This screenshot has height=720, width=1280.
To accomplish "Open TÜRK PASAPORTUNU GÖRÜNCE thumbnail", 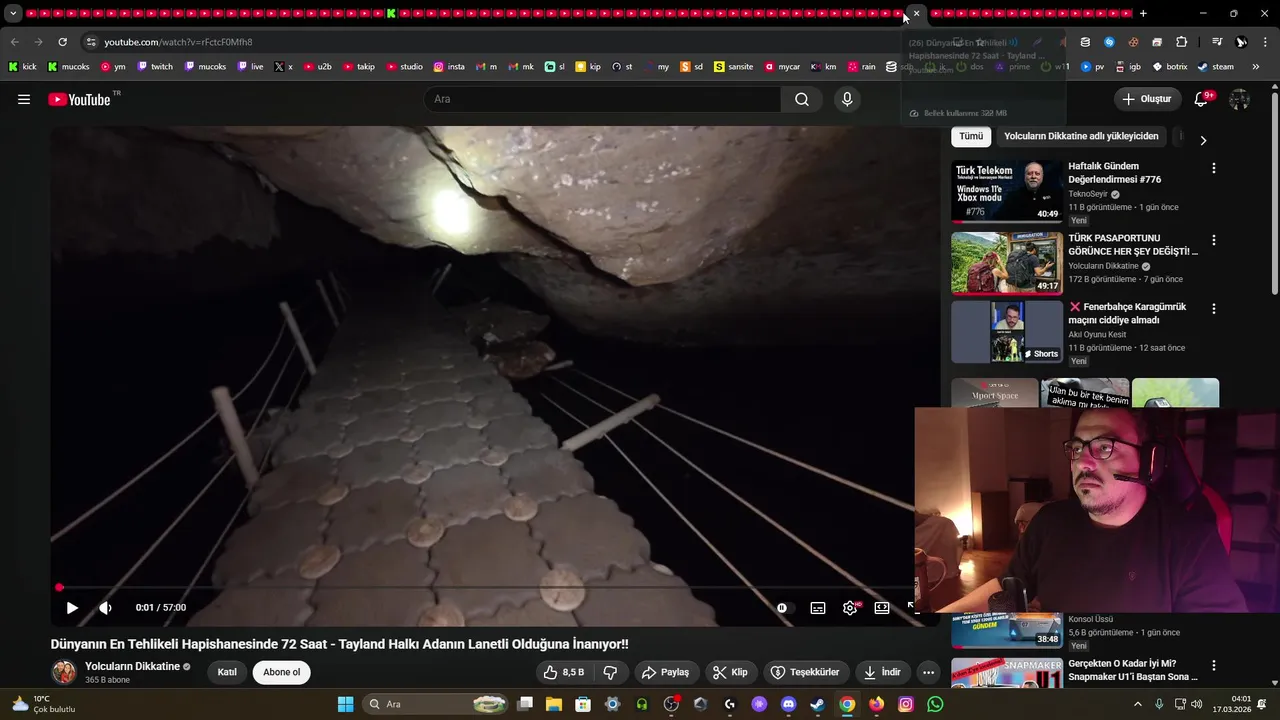I will (1007, 263).
